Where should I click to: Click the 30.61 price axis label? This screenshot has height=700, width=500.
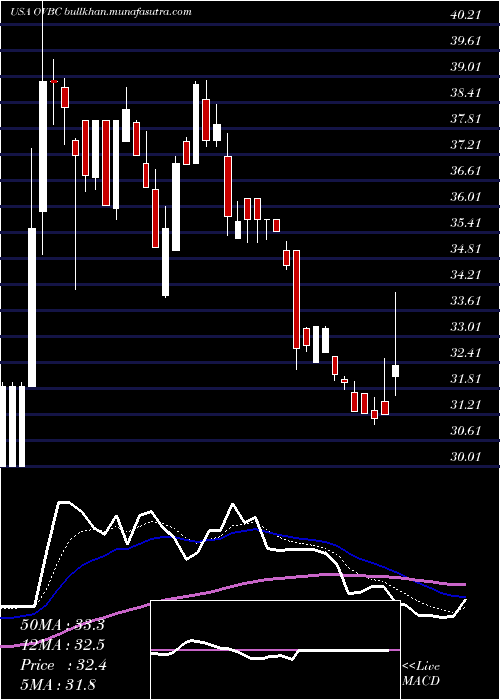(467, 431)
